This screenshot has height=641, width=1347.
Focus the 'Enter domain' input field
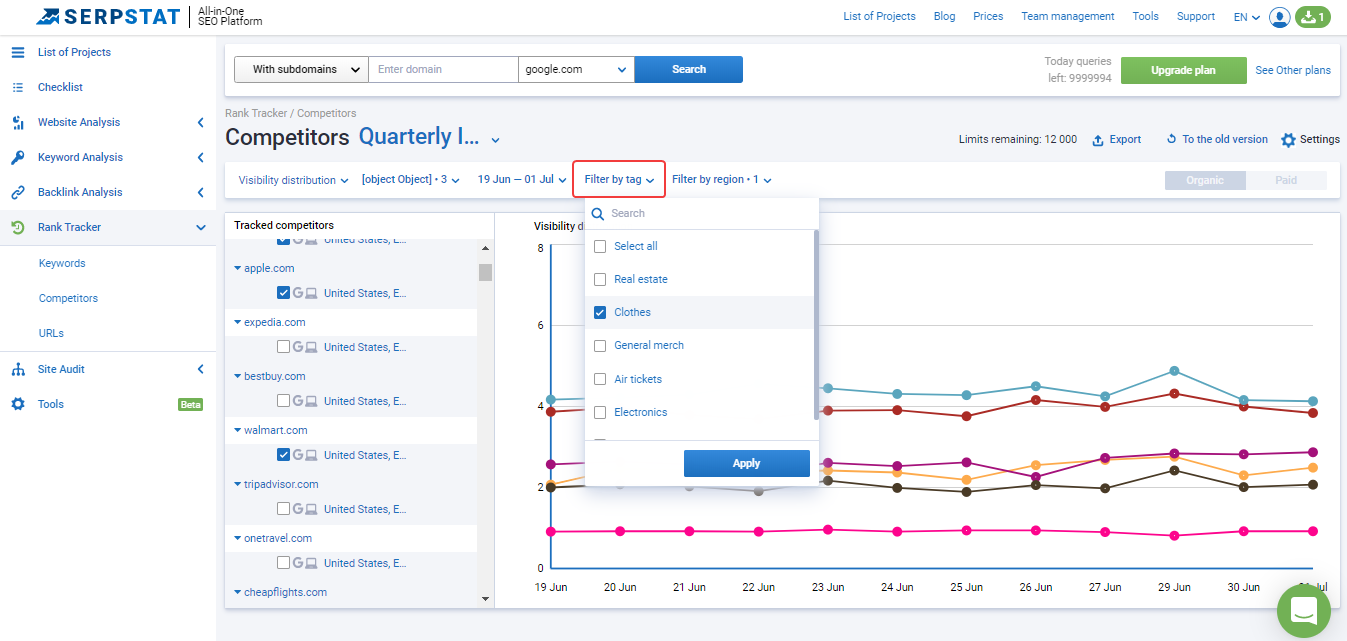(443, 70)
